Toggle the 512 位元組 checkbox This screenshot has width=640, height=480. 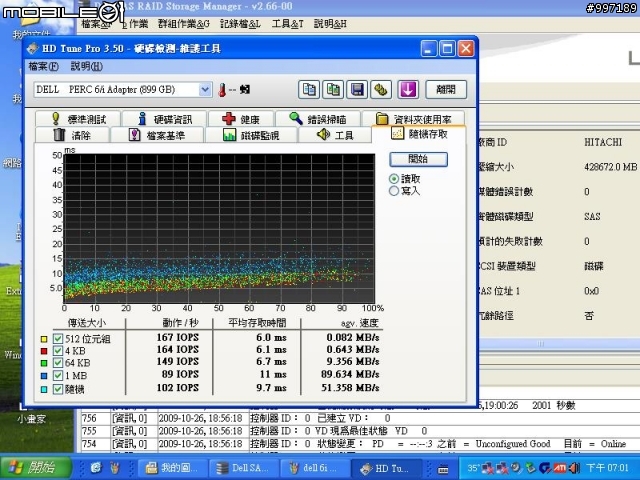pos(58,339)
